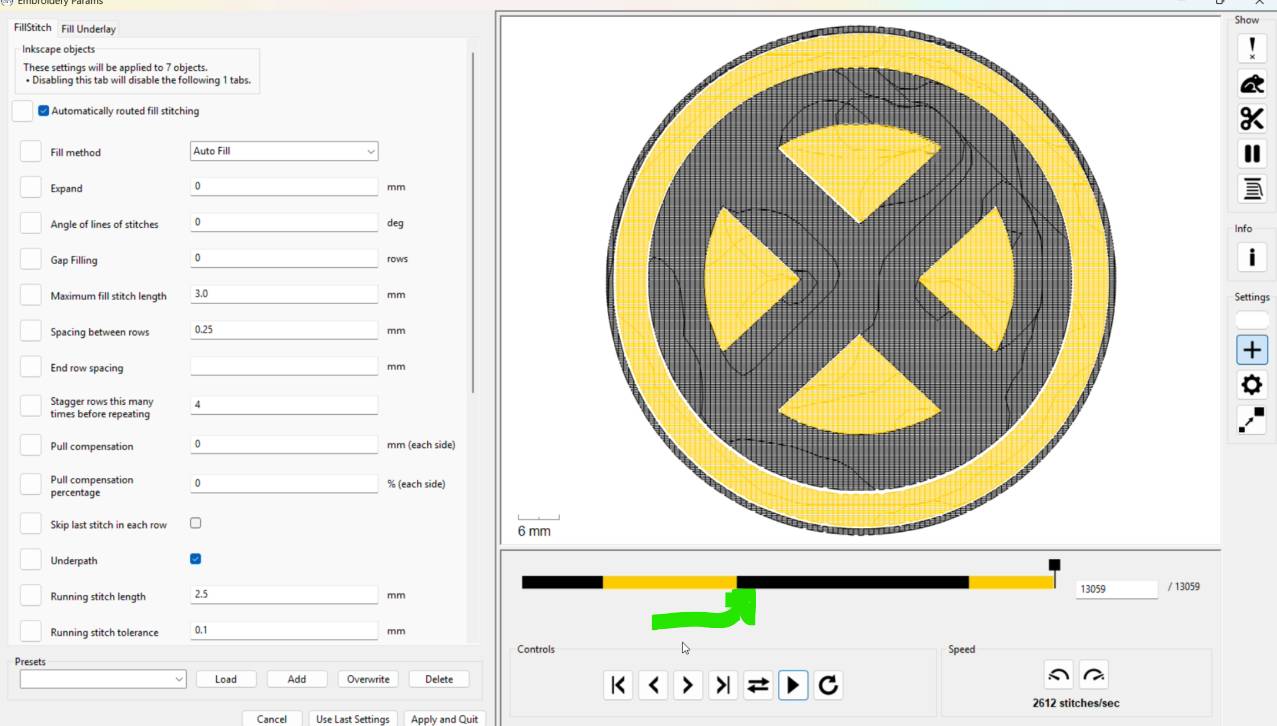This screenshot has height=726, width=1277.
Task: Click square box beside Running stitch length
Action: [x=31, y=596]
